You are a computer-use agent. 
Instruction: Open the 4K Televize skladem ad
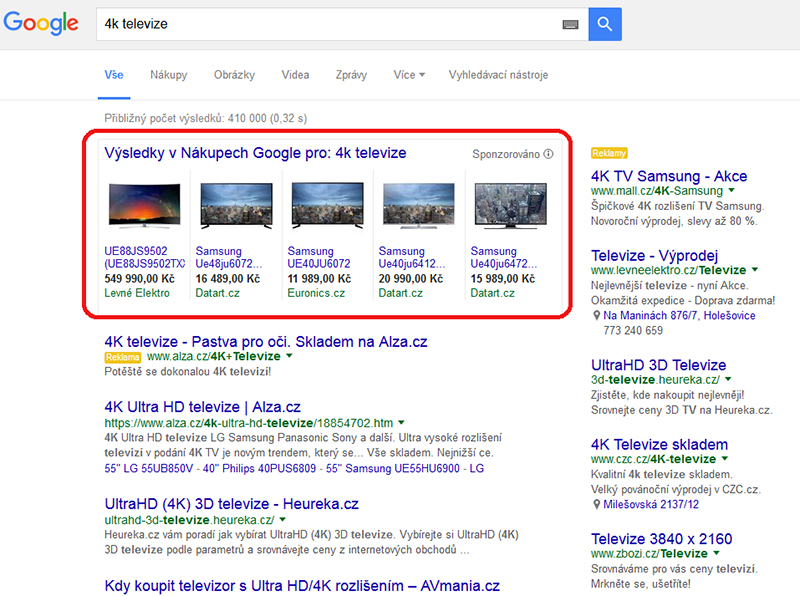point(659,444)
